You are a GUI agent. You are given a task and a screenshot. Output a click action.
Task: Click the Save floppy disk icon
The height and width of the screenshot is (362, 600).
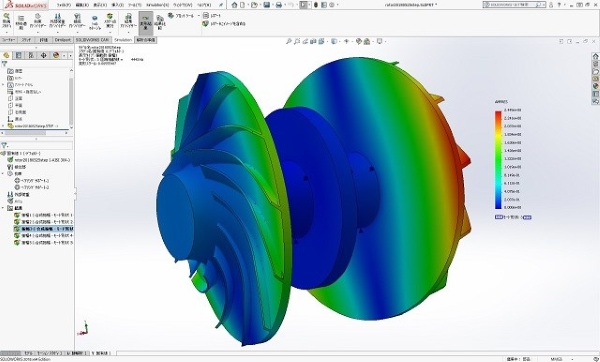(x=267, y=5)
